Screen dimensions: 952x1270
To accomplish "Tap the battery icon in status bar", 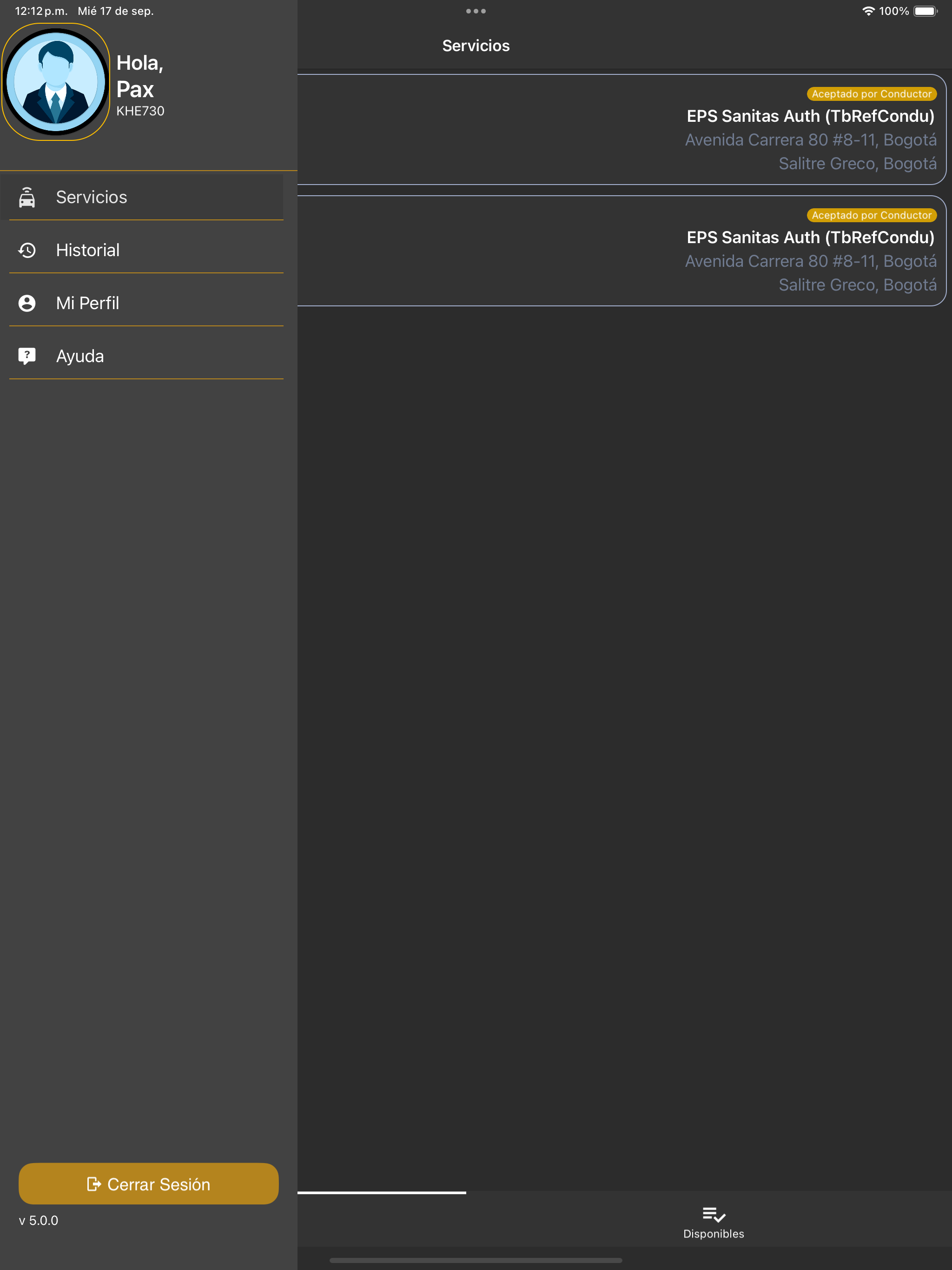I will pos(926,11).
